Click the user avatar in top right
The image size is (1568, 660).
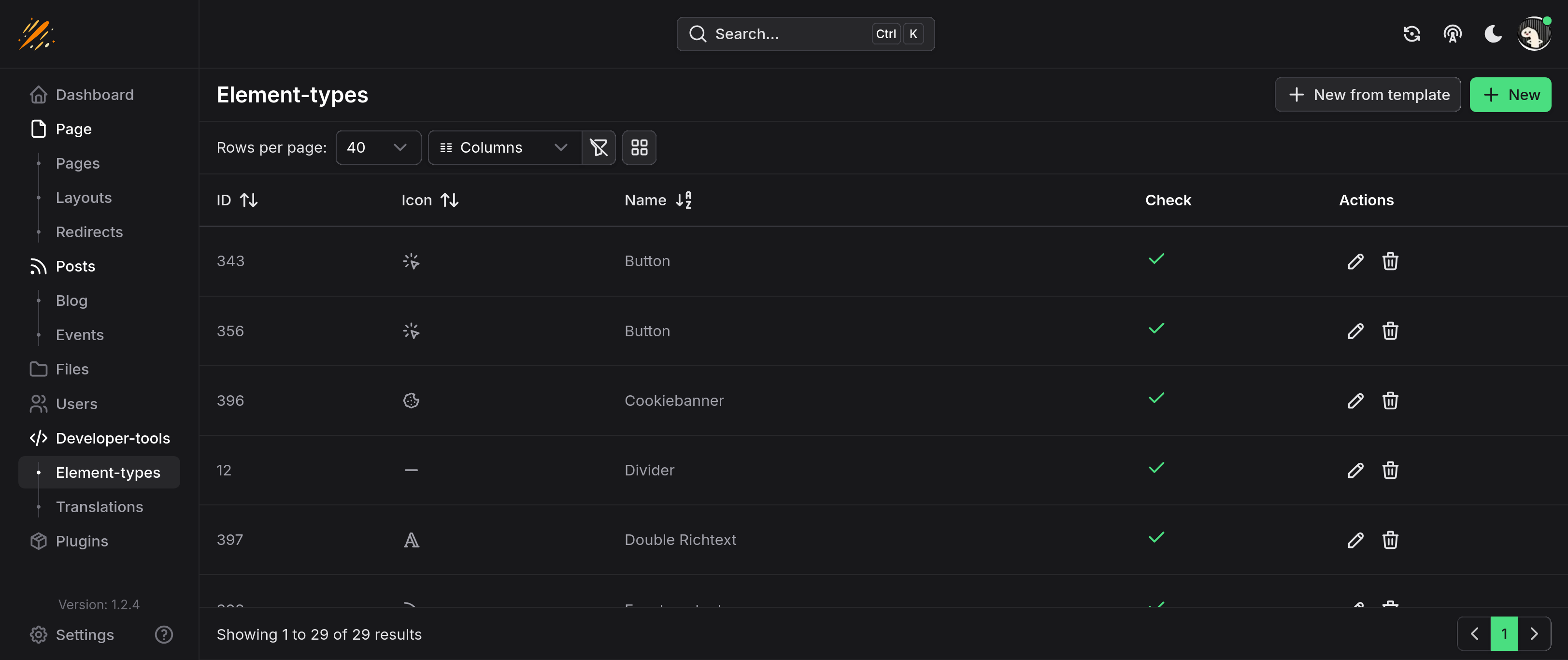tap(1533, 34)
